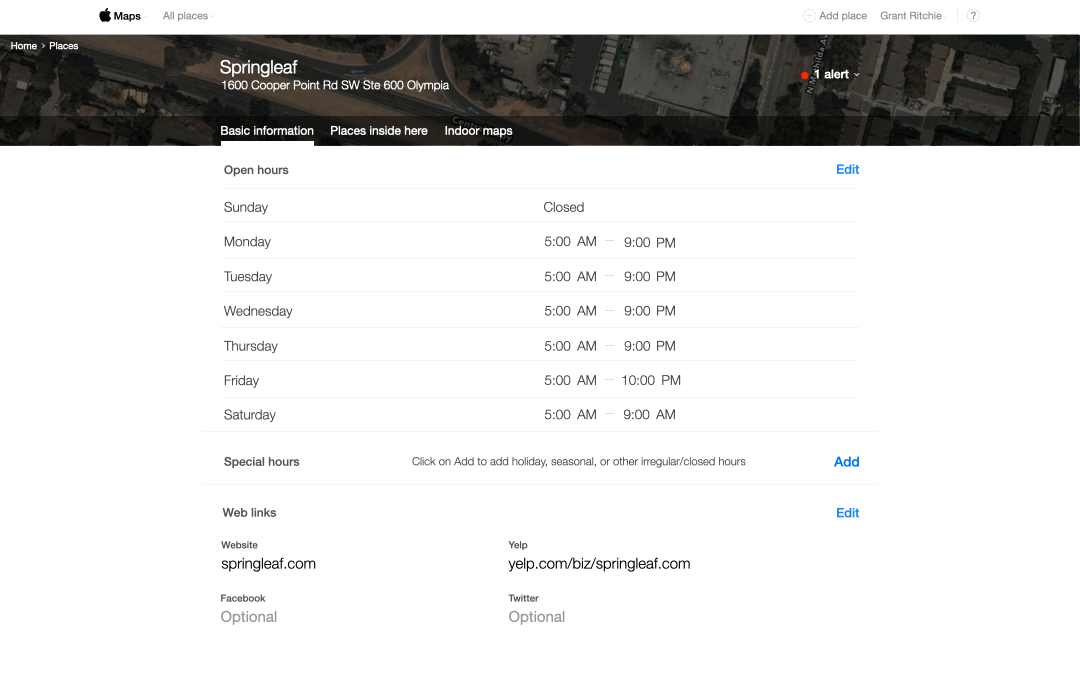
Task: Switch to Places inside here tab
Action: [379, 131]
